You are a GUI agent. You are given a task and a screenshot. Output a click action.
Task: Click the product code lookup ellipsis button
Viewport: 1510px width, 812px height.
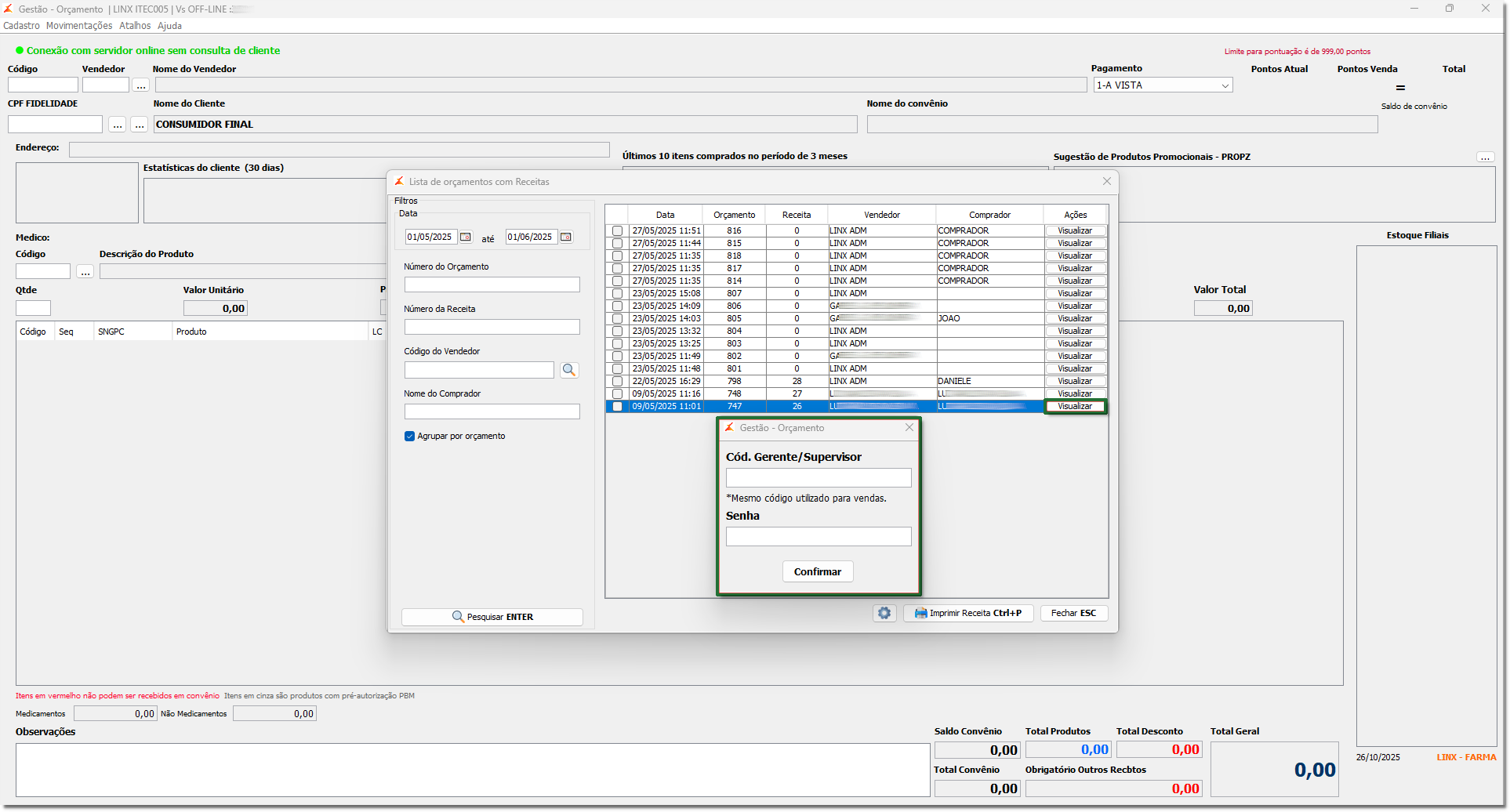(x=85, y=271)
